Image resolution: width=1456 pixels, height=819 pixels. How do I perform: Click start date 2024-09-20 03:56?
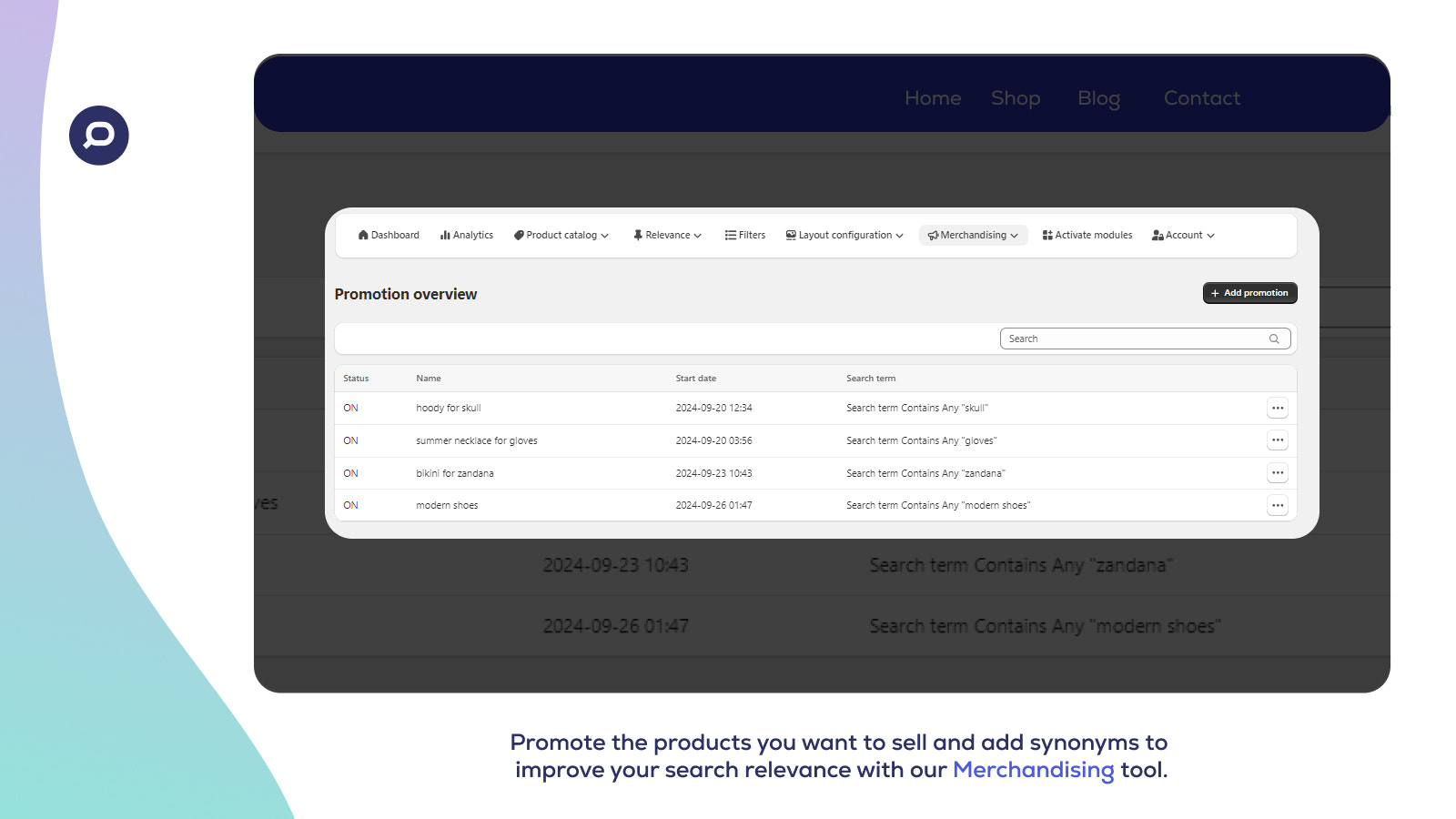coord(713,440)
